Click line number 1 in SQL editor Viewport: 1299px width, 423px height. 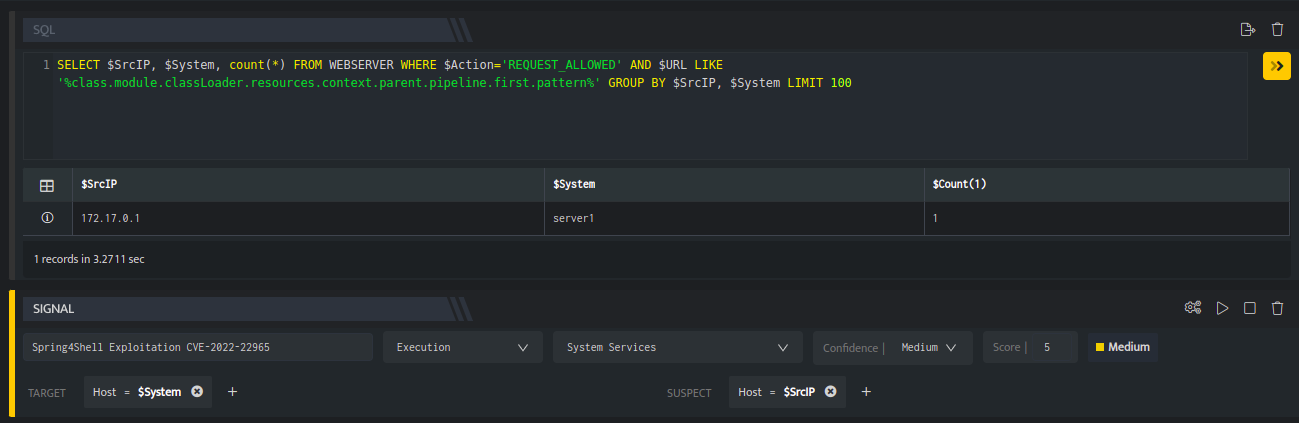[x=46, y=65]
